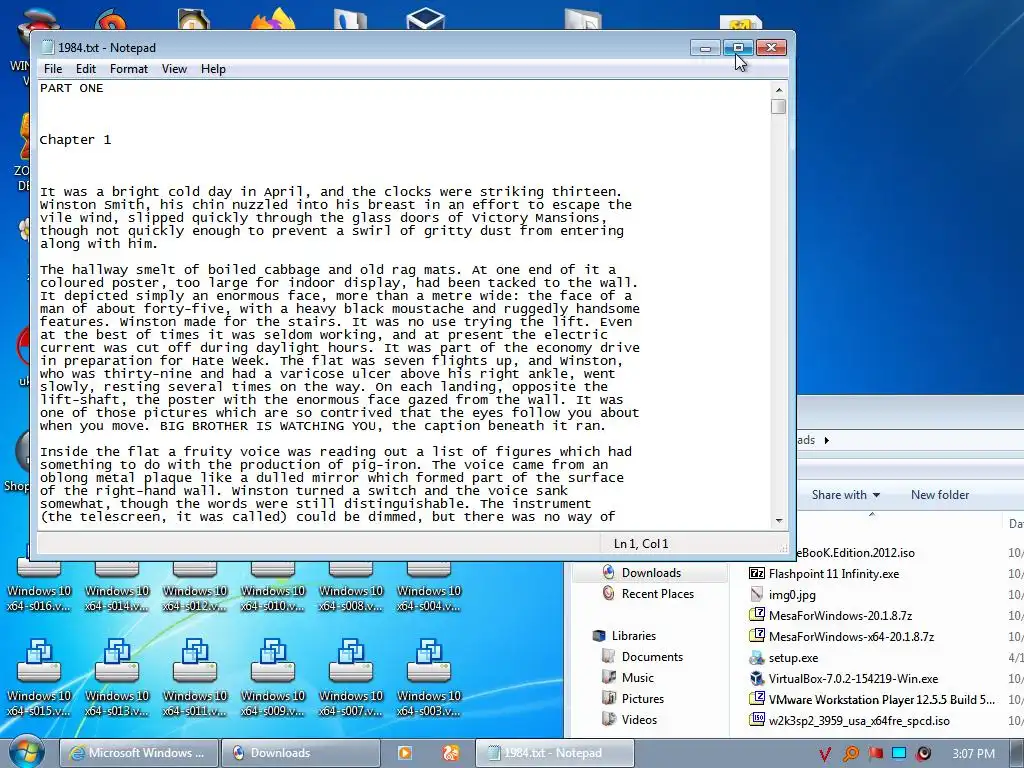Switch to Microsoft Windows Internet Explorer taskbar button
1024x768 pixels.
[x=139, y=753]
